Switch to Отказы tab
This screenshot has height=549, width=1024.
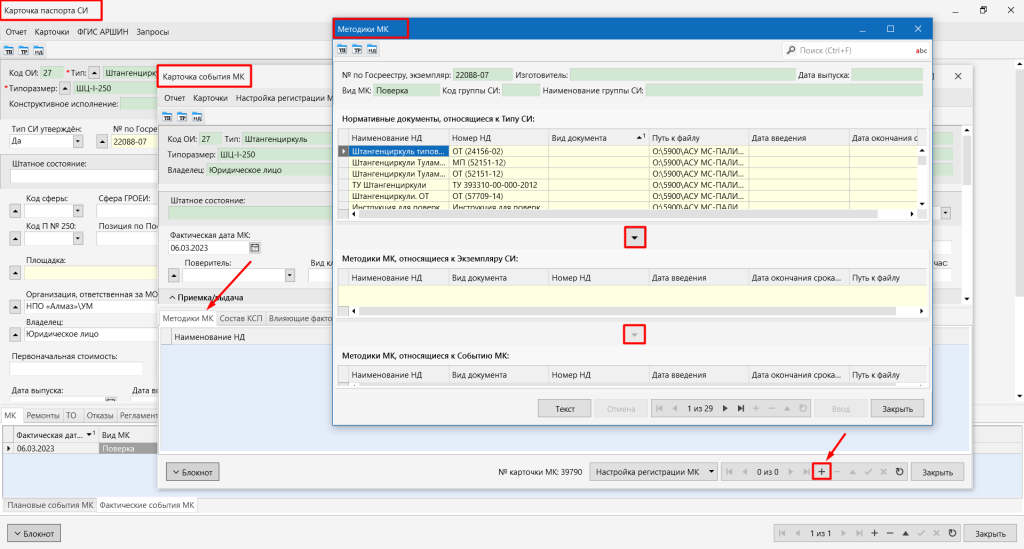100,415
